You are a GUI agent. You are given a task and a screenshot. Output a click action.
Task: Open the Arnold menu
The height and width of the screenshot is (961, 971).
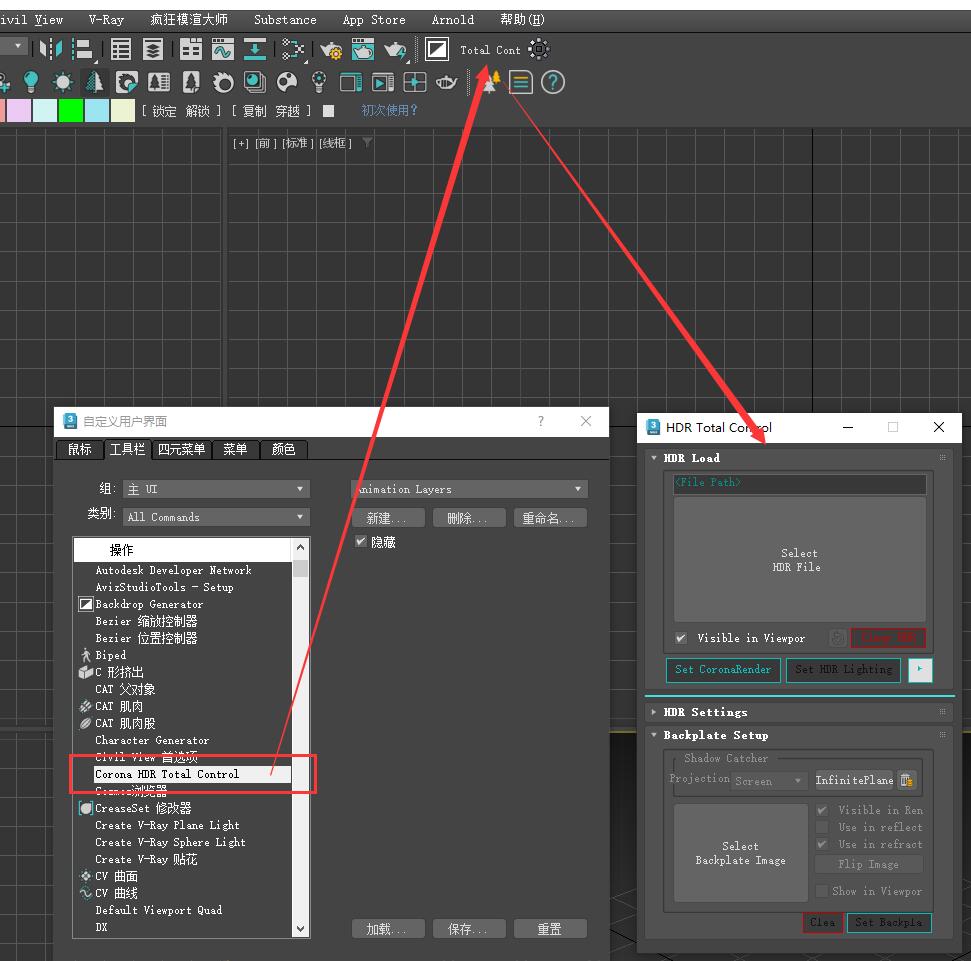coord(453,20)
